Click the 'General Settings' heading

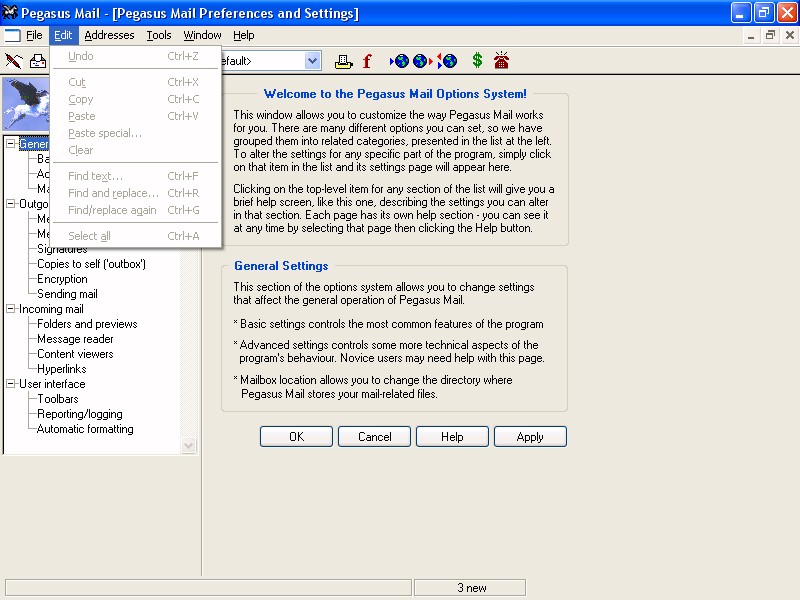click(281, 266)
